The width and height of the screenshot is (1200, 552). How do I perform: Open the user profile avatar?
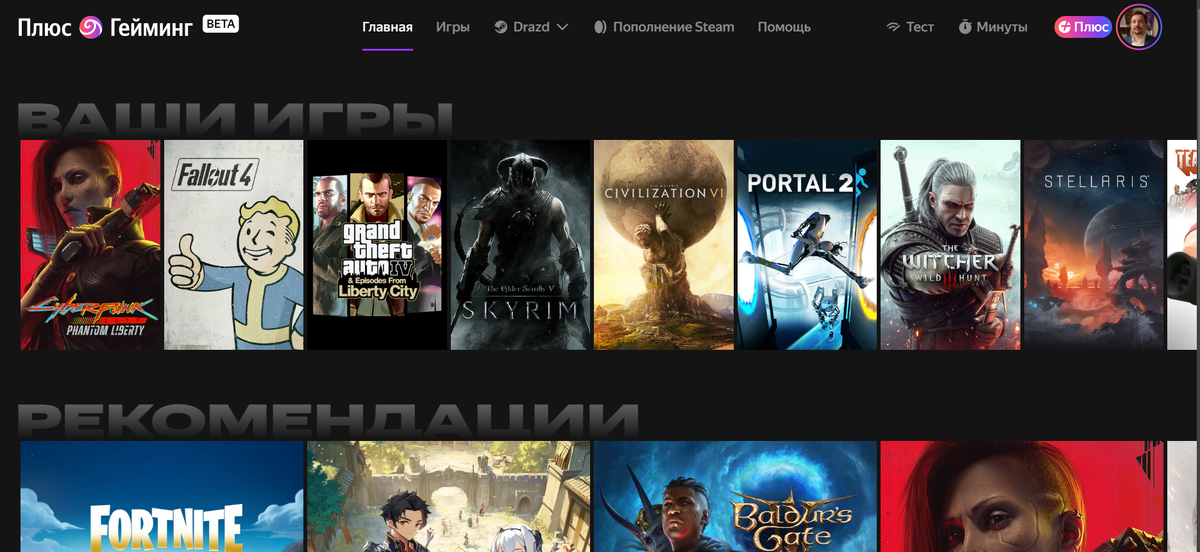pyautogui.click(x=1139, y=27)
